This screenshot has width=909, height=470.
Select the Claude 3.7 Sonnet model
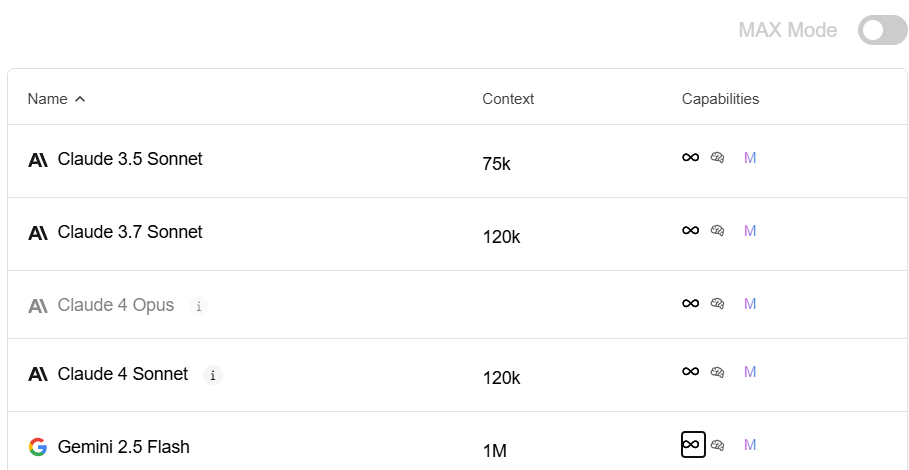[x=457, y=234]
